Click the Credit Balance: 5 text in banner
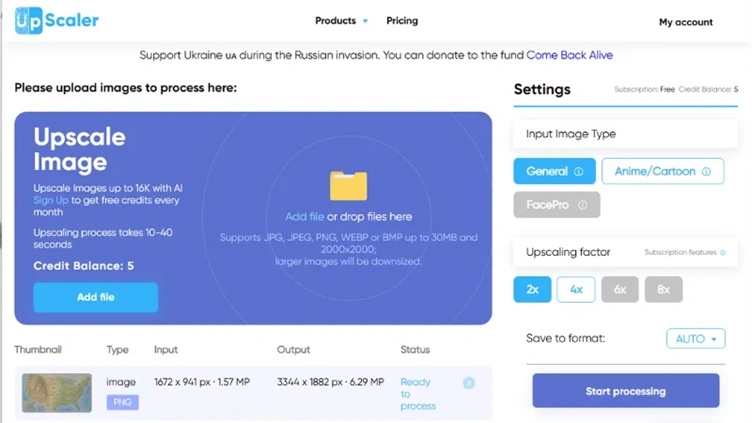This screenshot has width=752, height=423. tap(83, 266)
